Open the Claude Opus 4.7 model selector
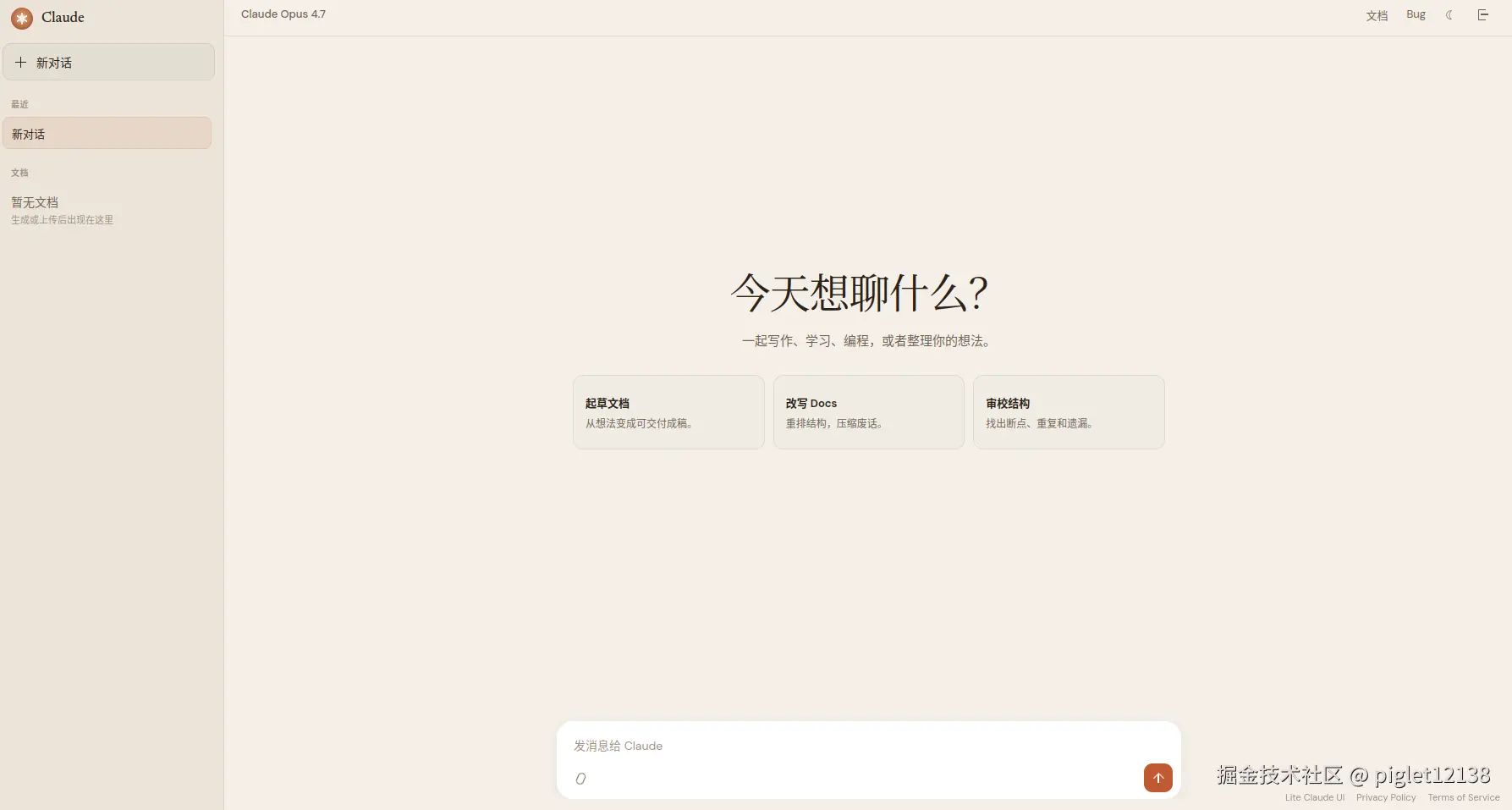The image size is (1512, 810). 283,14
